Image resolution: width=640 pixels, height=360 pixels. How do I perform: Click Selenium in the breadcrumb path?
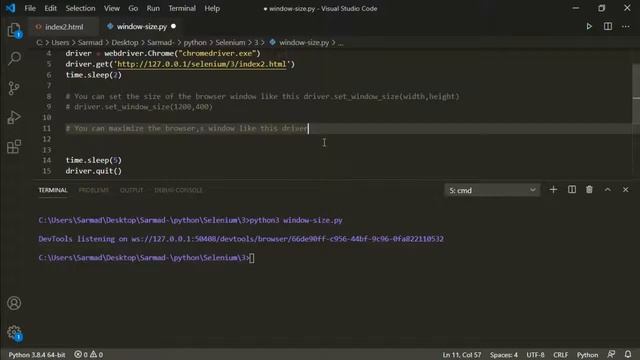[230, 42]
